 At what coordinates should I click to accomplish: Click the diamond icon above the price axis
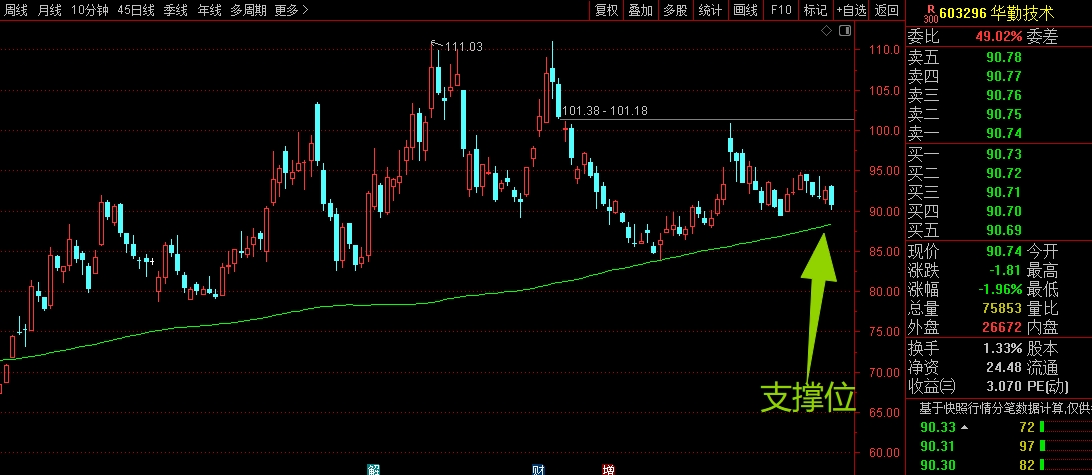[826, 31]
